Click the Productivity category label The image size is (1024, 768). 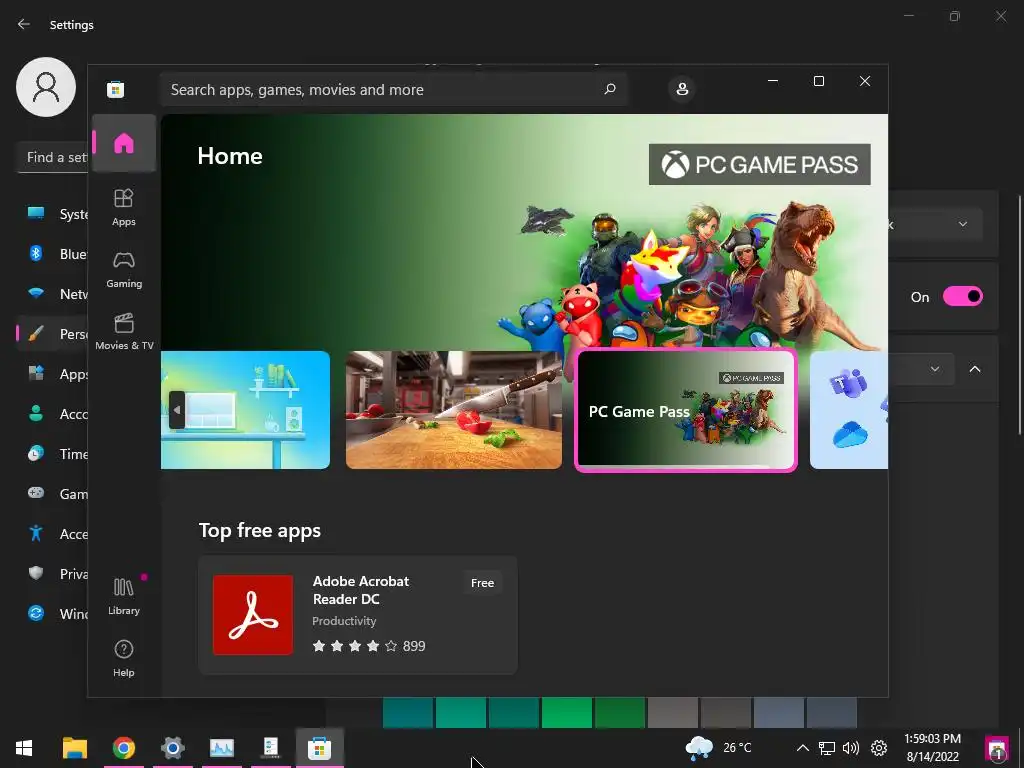(x=344, y=621)
